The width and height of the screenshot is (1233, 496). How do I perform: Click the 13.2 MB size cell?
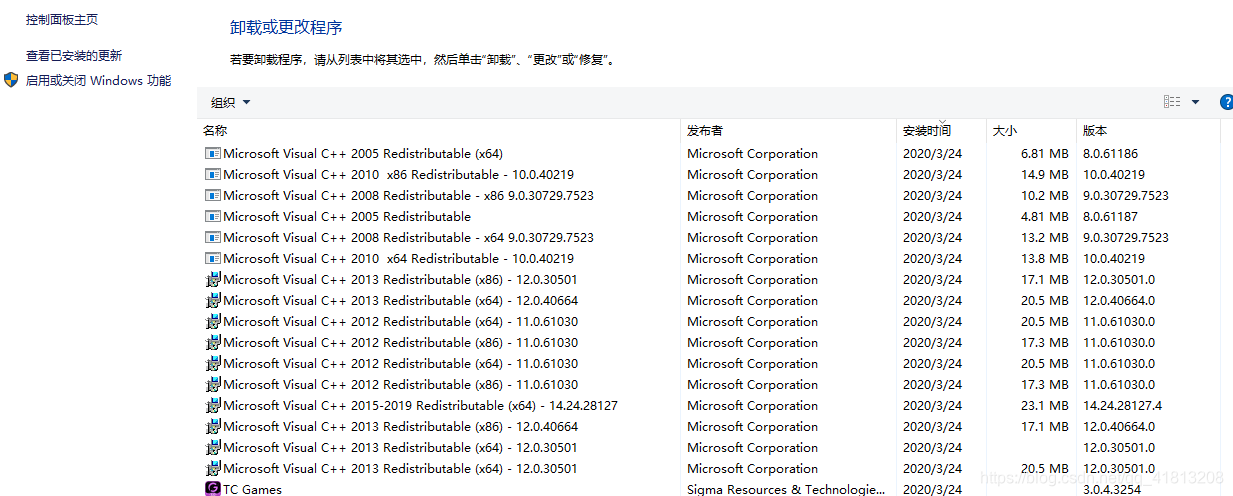tap(1045, 238)
